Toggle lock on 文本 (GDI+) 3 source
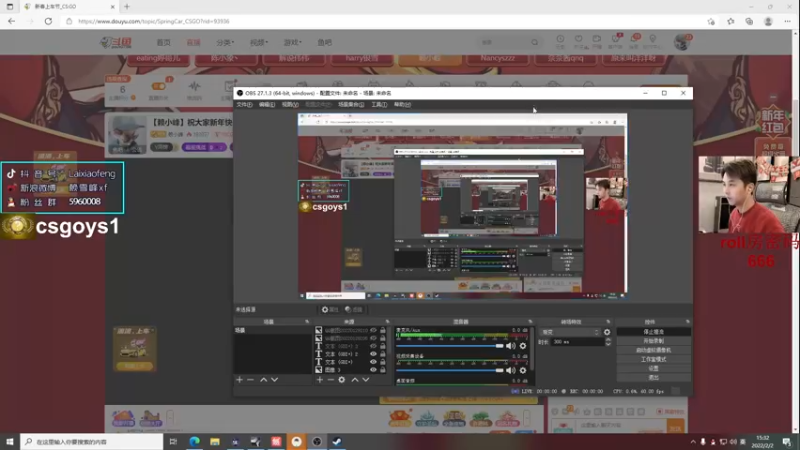Screen dimensions: 800x450 tap(383, 346)
